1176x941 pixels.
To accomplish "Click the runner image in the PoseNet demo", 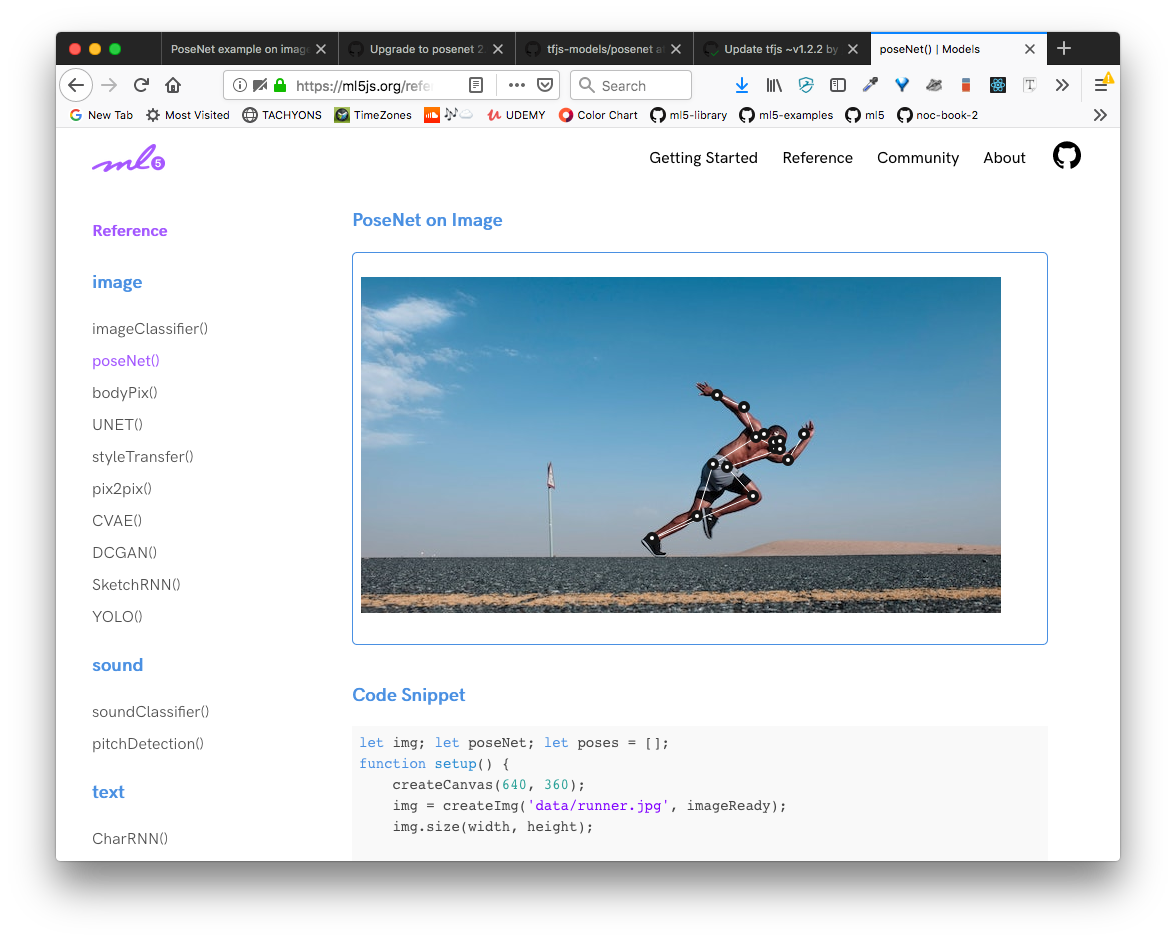I will [x=680, y=444].
